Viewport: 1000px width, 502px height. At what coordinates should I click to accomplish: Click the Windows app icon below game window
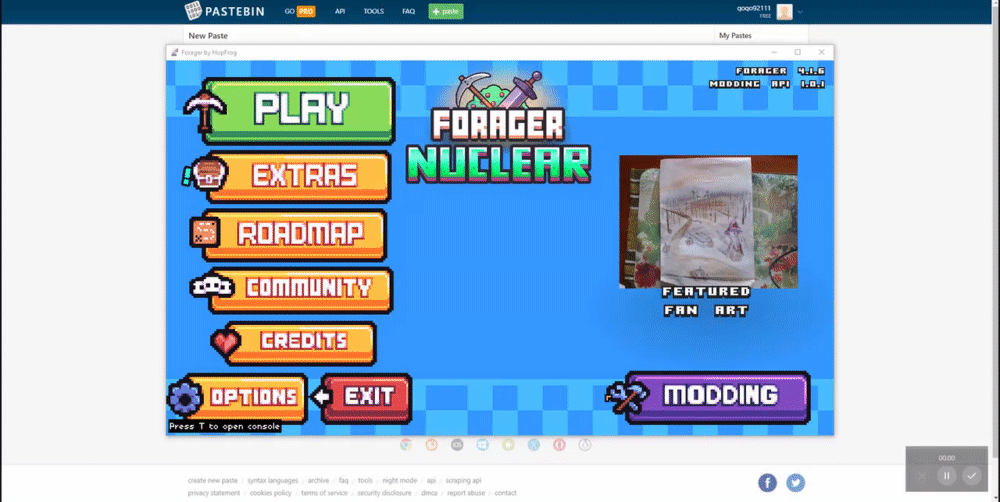pos(483,445)
